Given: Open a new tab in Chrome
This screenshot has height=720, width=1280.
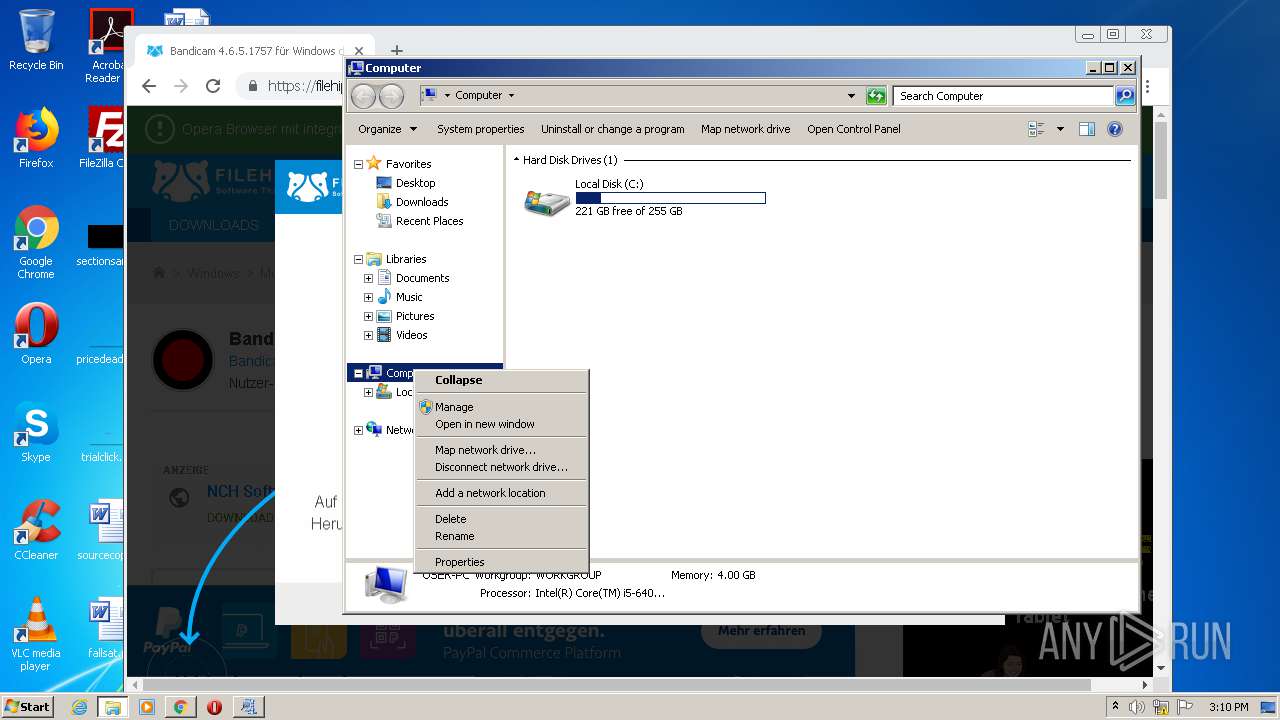Looking at the screenshot, I should coord(397,51).
